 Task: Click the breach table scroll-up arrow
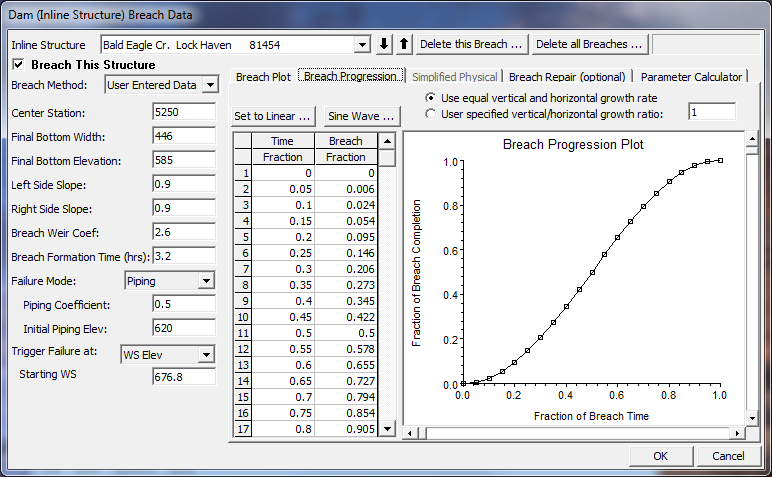[x=389, y=140]
